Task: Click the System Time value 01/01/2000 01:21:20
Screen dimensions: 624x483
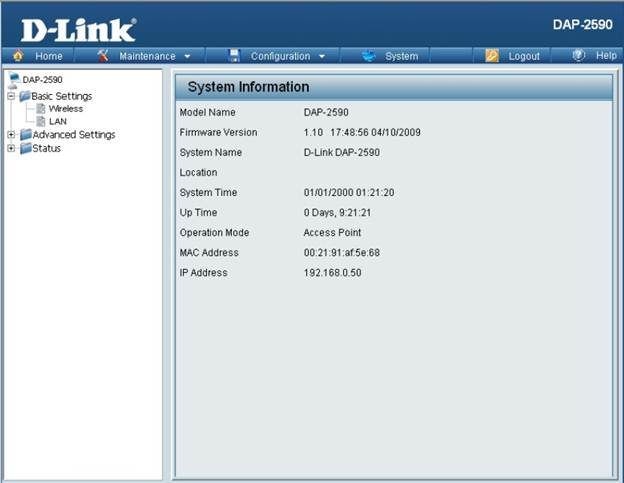Action: pos(349,193)
